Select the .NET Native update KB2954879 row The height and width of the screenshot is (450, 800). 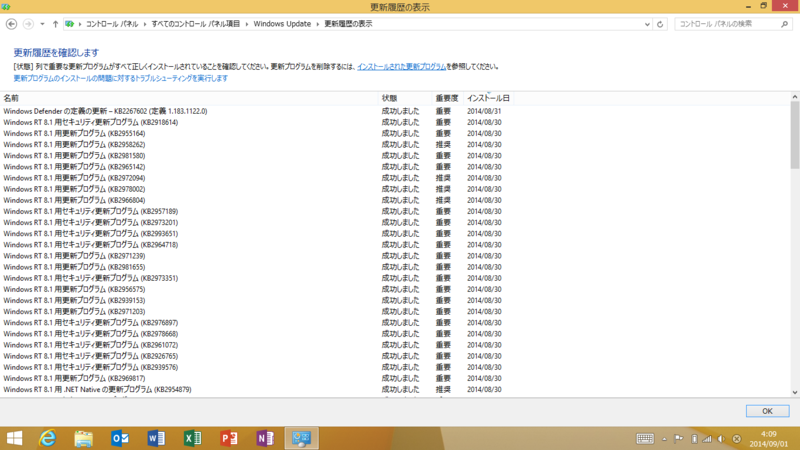point(255,390)
